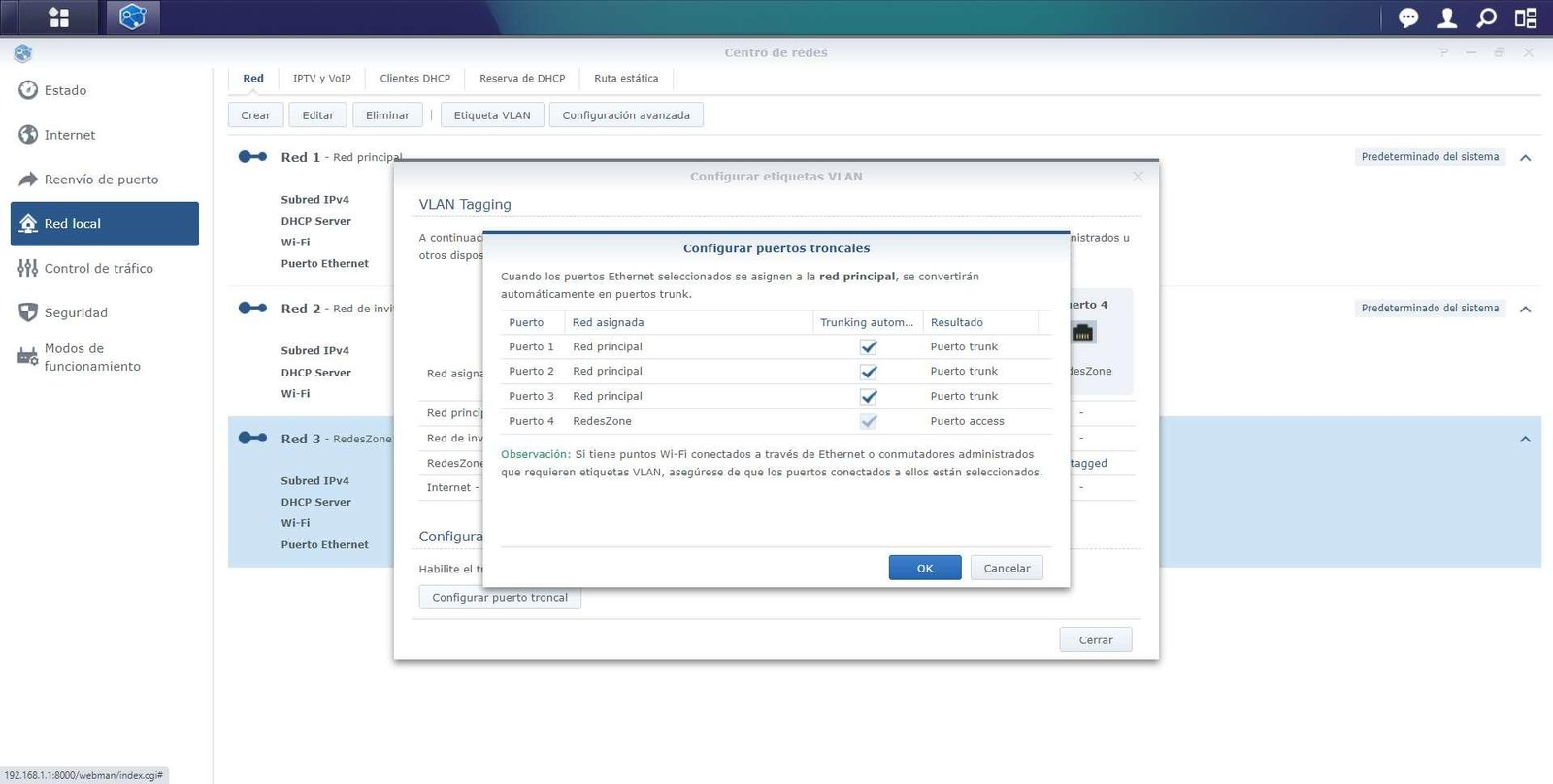Toggle trunking checkbox for Puerto 1

click(869, 347)
